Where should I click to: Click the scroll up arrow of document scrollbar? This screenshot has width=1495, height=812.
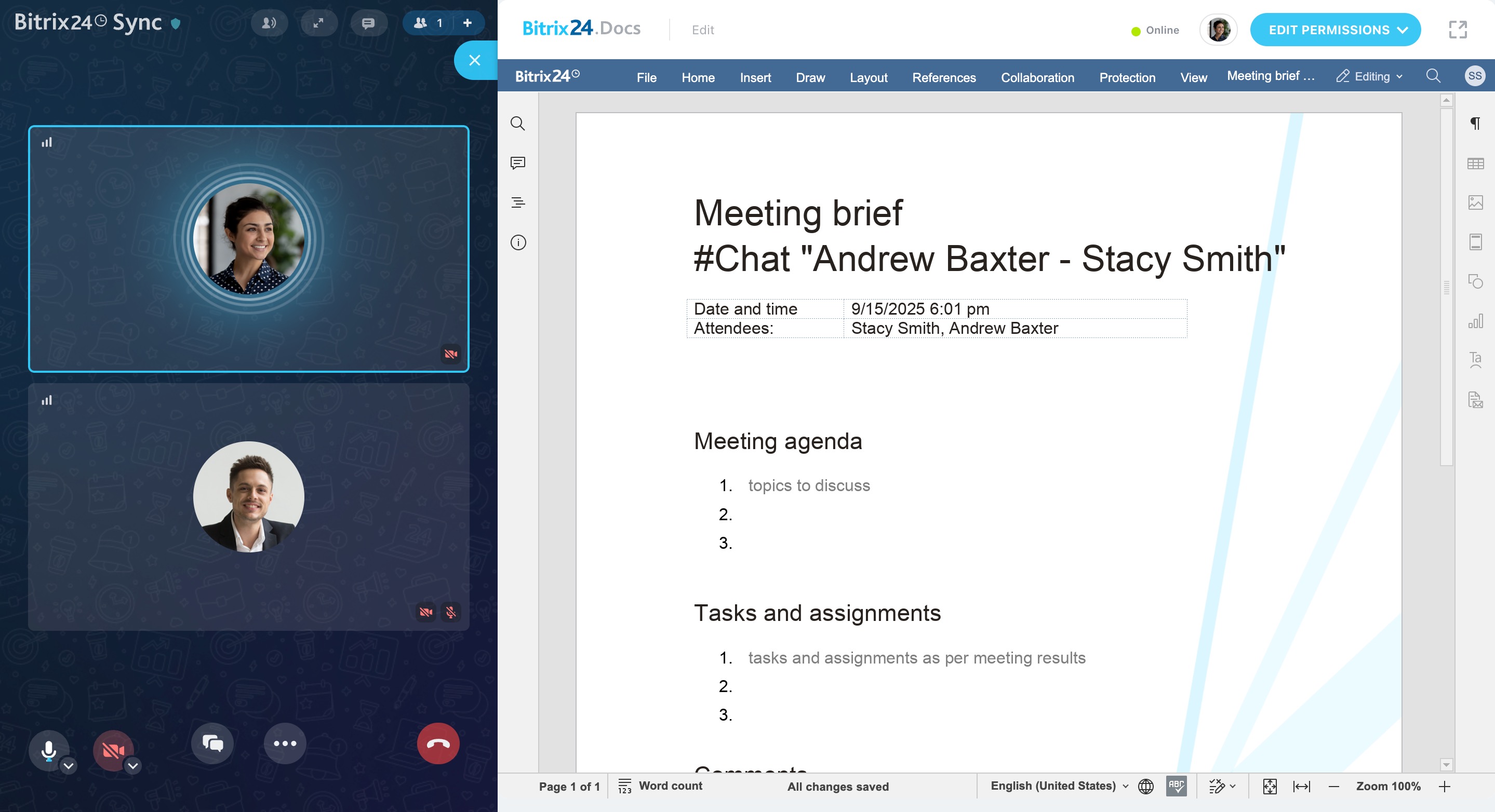tap(1446, 100)
